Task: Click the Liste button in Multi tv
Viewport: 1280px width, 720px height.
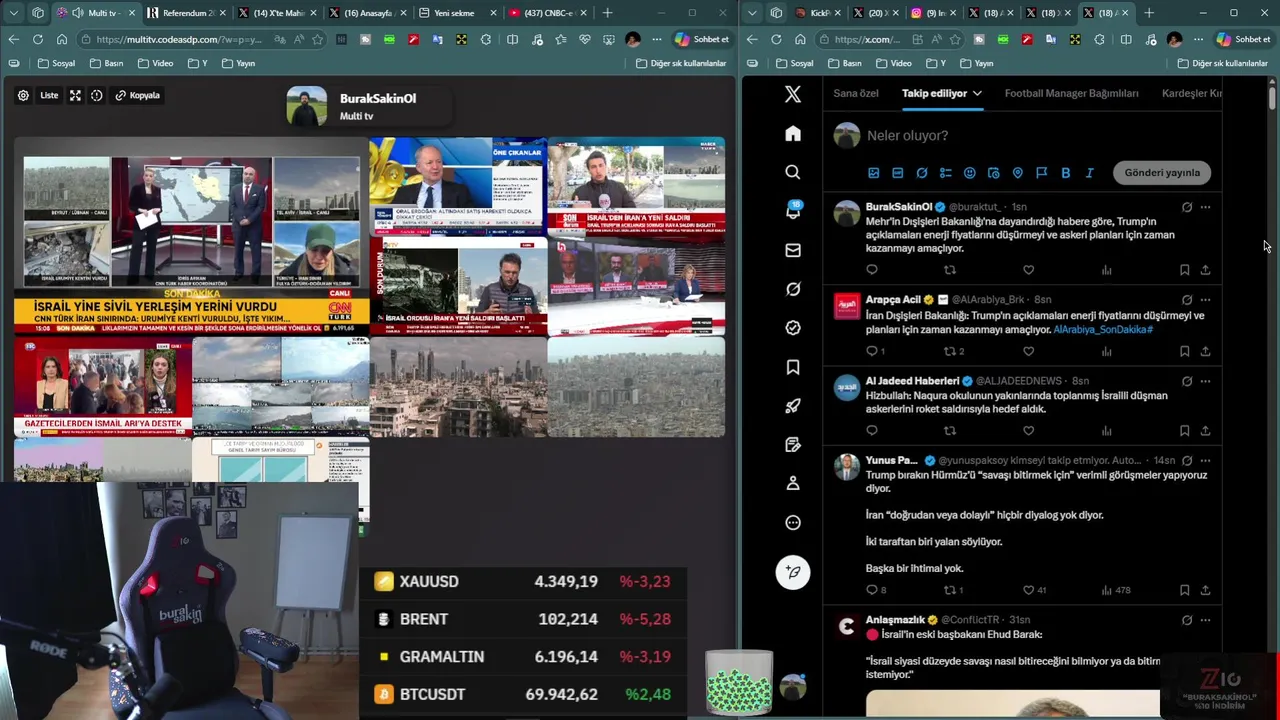Action: [48, 95]
